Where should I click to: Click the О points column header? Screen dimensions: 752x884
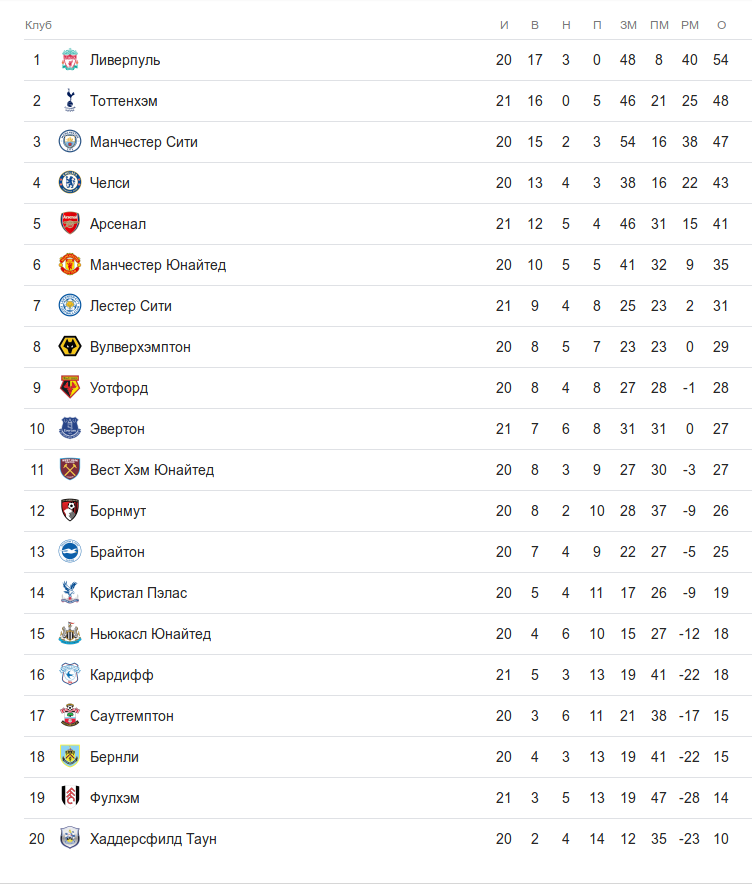click(721, 24)
